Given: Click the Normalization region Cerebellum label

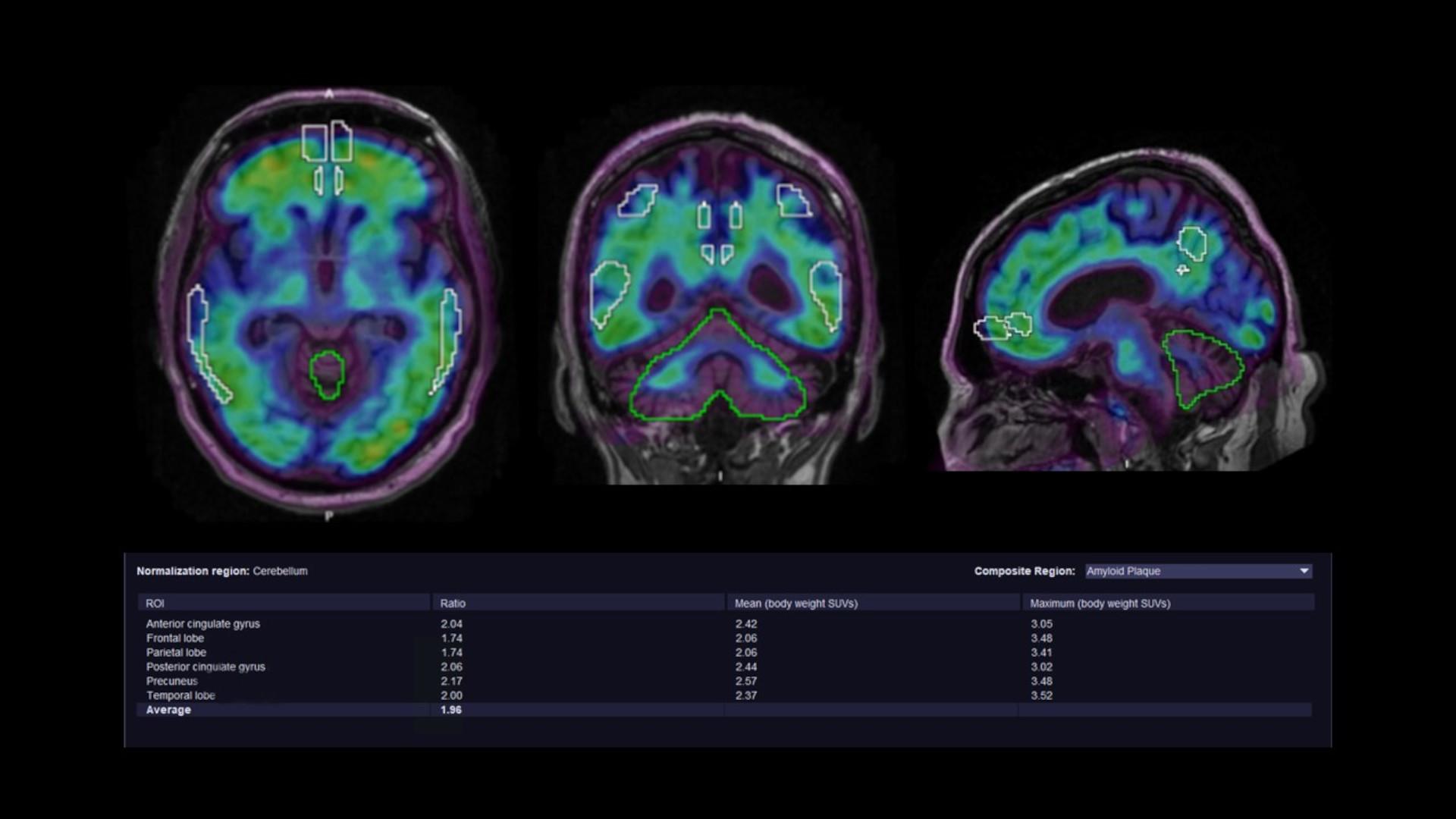Looking at the screenshot, I should point(222,571).
